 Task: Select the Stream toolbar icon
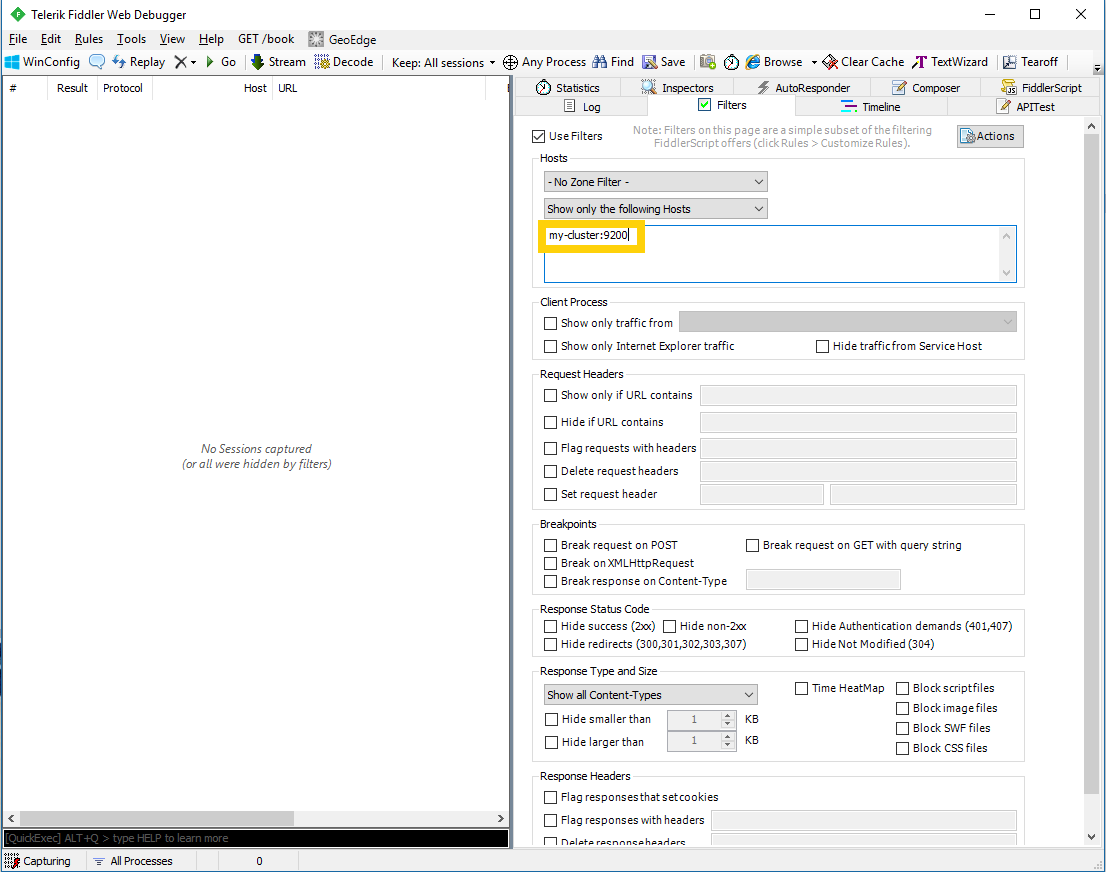coord(278,61)
